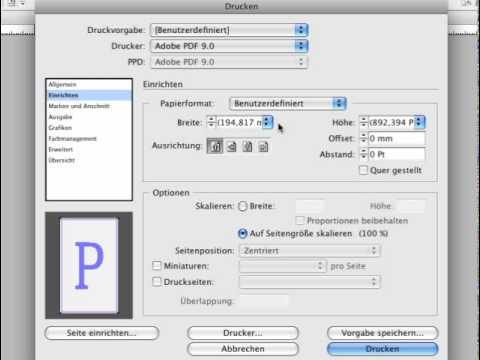The image size is (480, 360).
Task: Enable the Quer gestellt checkbox
Action: click(364, 170)
